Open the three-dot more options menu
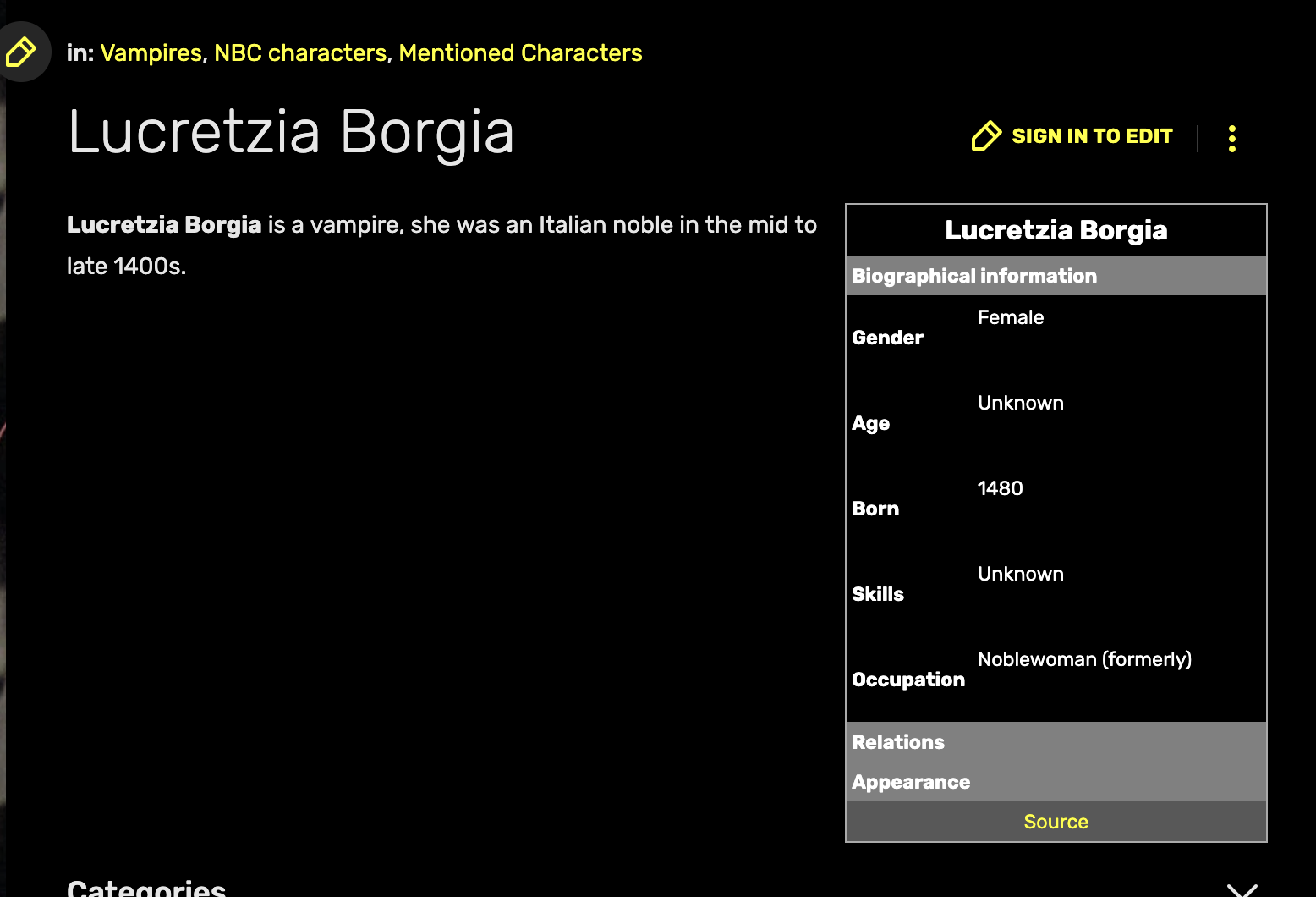The height and width of the screenshot is (897, 1316). [x=1231, y=138]
